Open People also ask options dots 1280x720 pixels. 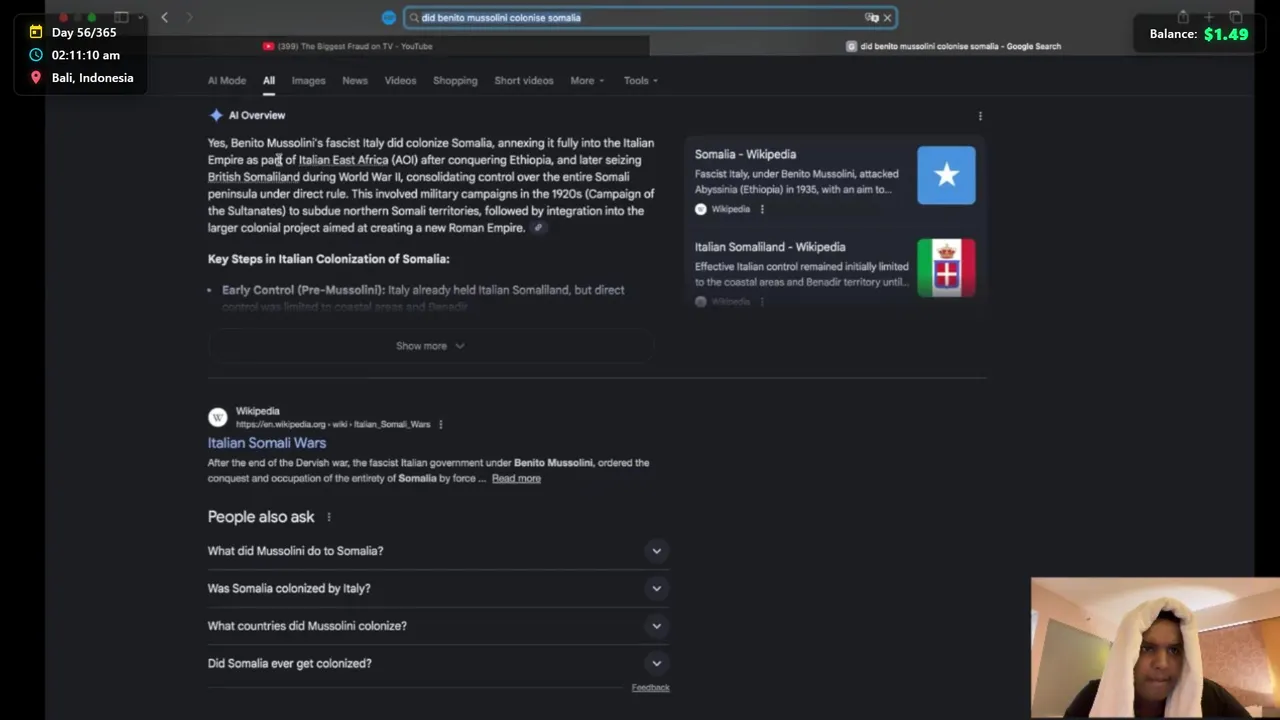pyautogui.click(x=328, y=517)
